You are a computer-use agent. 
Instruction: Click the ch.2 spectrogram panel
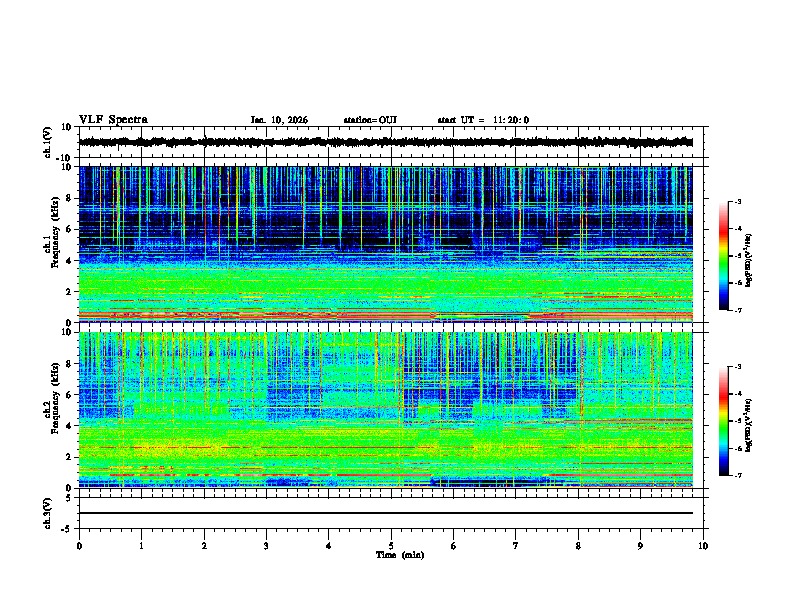385,410
